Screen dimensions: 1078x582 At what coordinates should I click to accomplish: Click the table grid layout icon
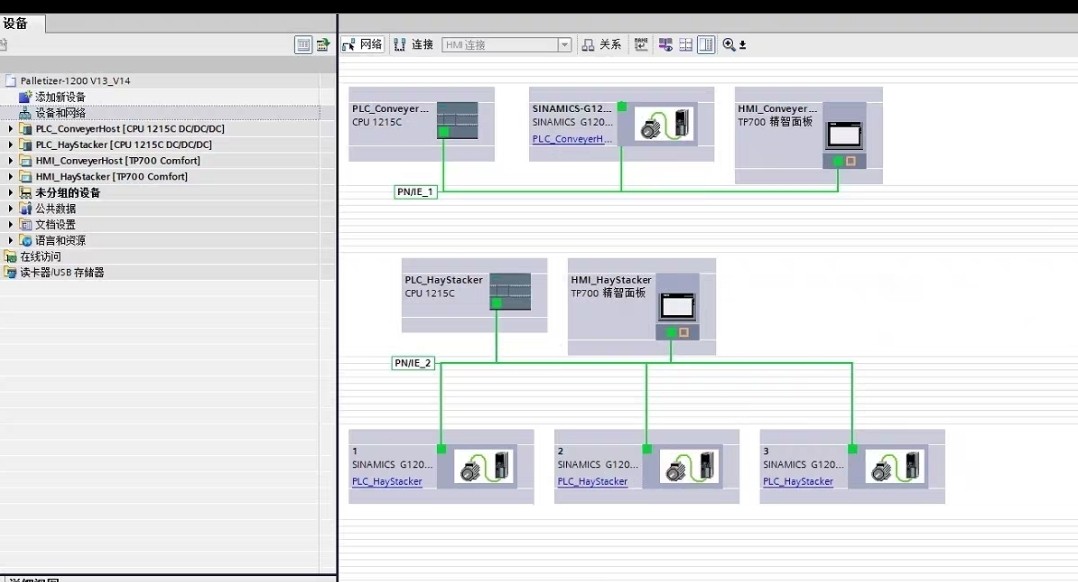tap(685, 45)
